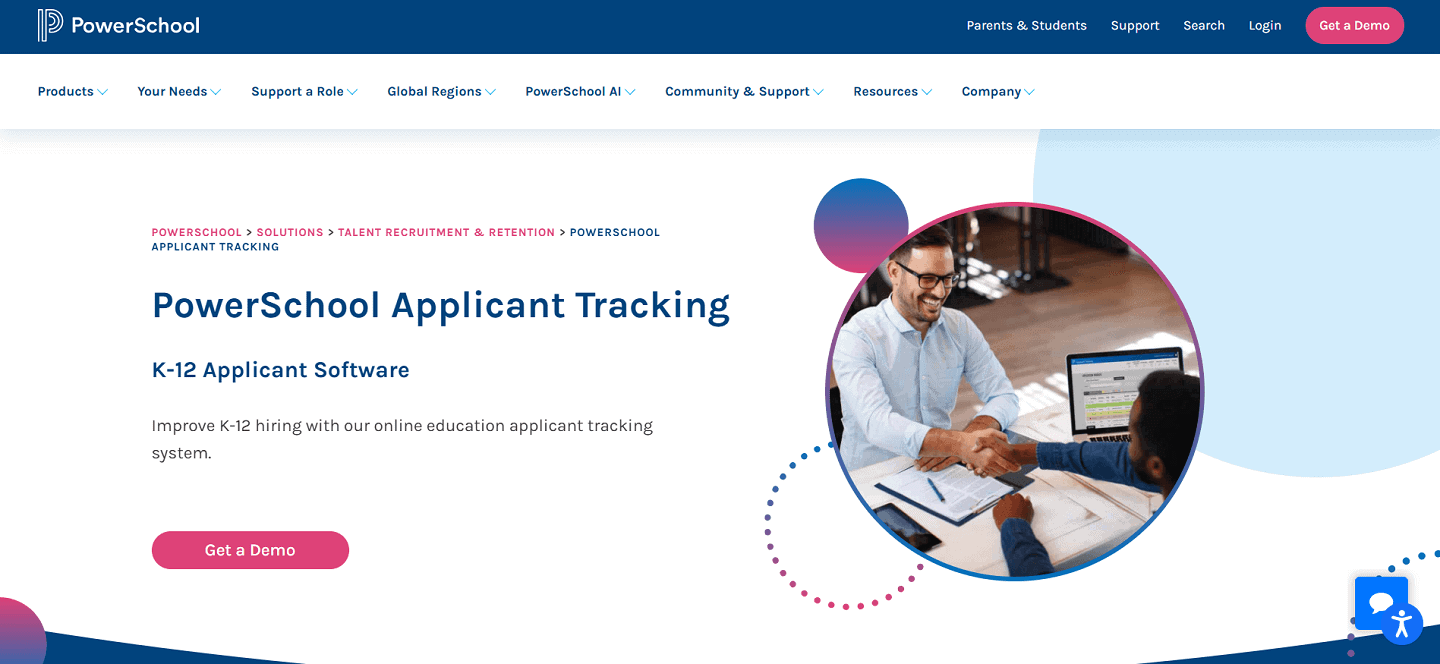Open the Support link in header

click(x=1135, y=26)
